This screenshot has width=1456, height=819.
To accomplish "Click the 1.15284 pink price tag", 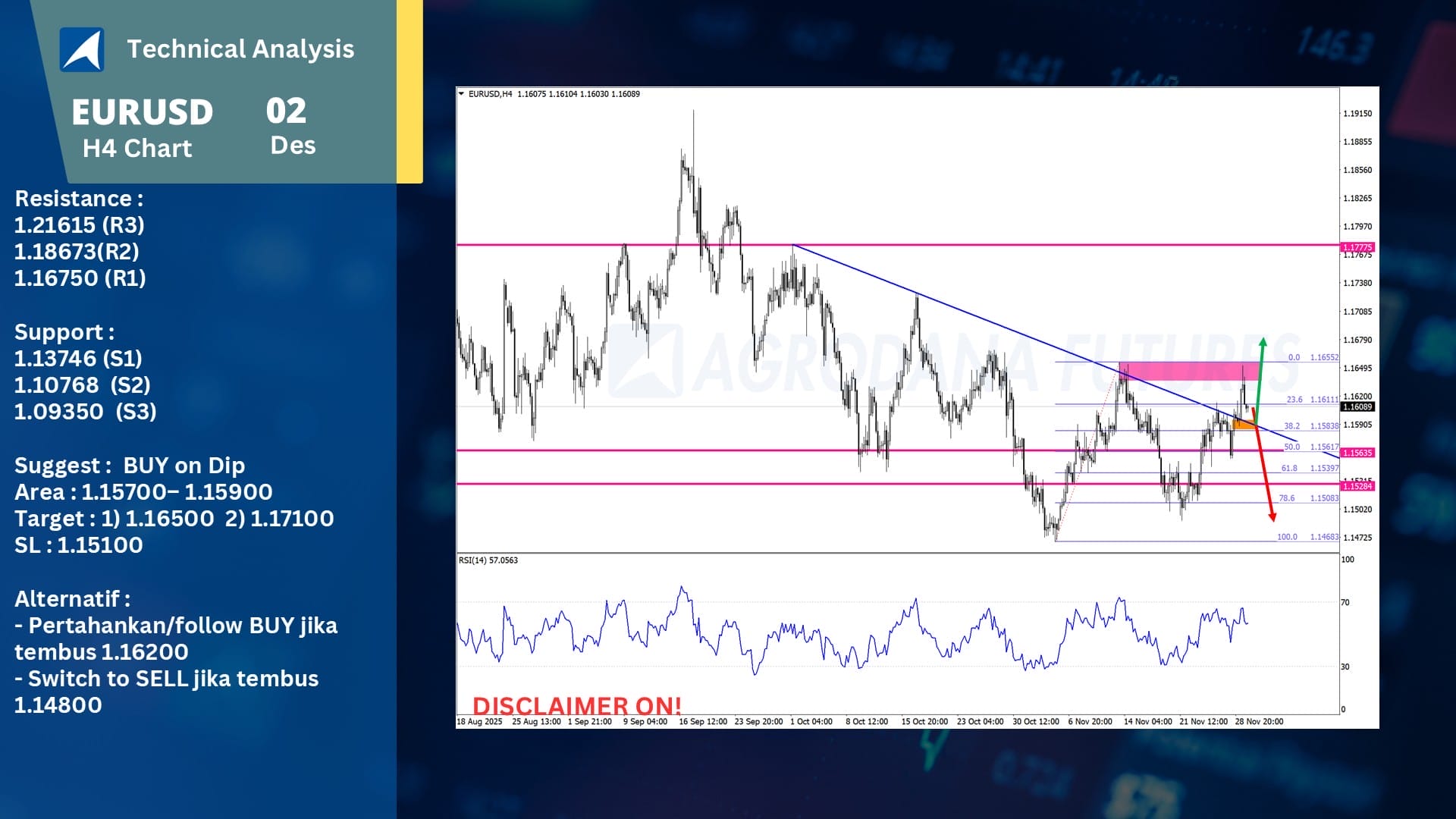I will 1357,486.
